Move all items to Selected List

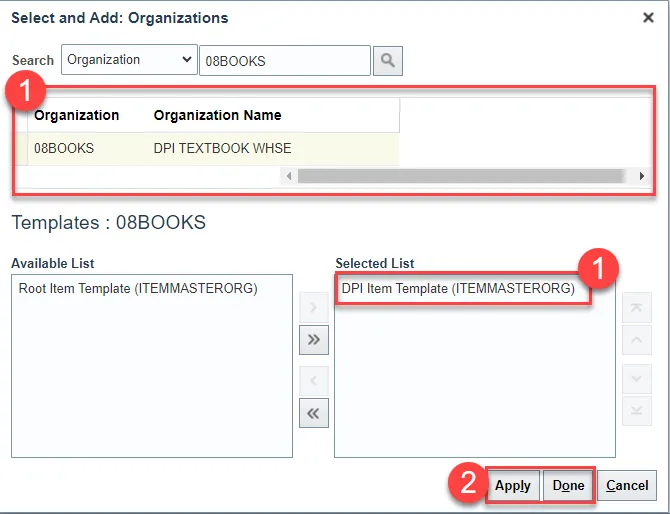[314, 340]
